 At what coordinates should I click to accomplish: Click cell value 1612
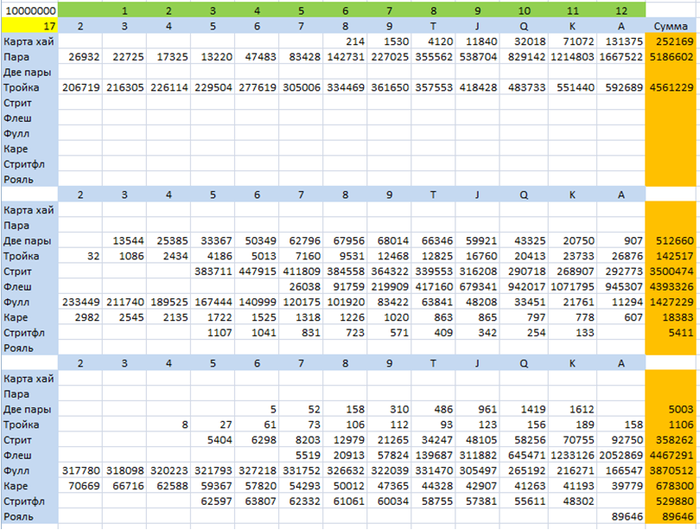(572, 409)
